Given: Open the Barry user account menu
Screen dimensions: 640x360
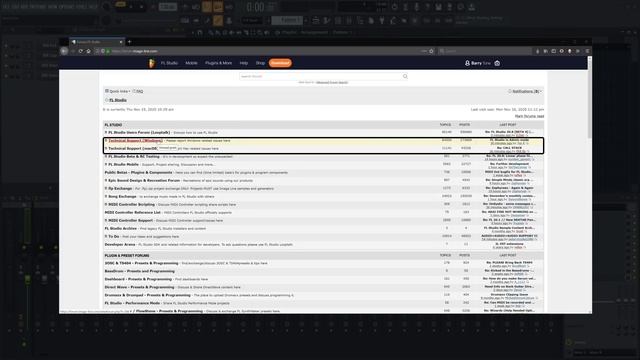Looking at the screenshot, I should click(478, 63).
